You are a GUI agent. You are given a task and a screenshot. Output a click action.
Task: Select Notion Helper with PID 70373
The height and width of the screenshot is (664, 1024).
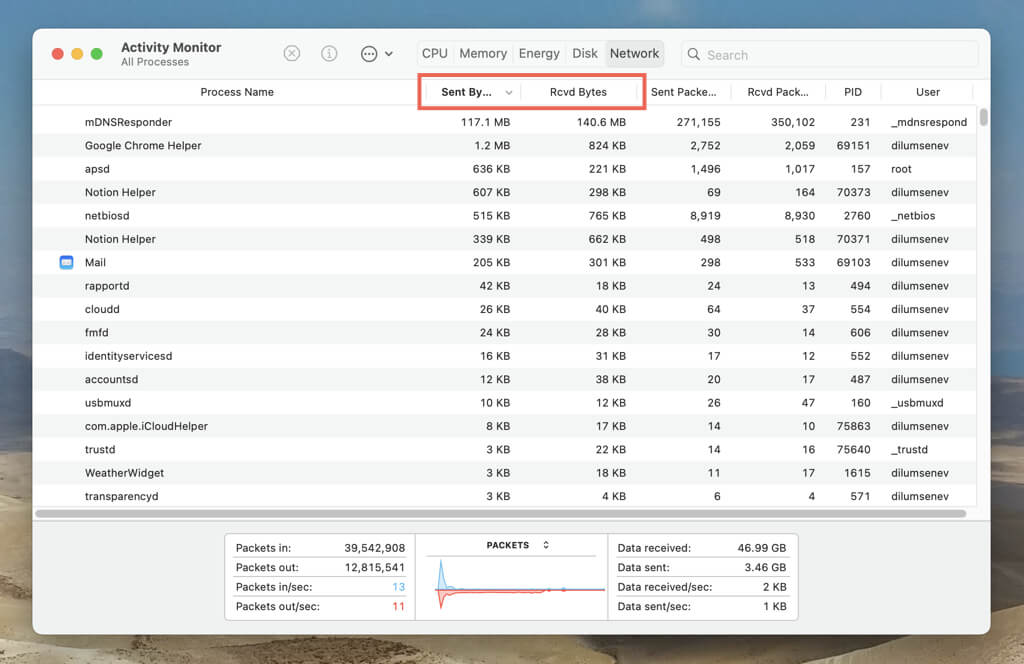[x=505, y=193]
